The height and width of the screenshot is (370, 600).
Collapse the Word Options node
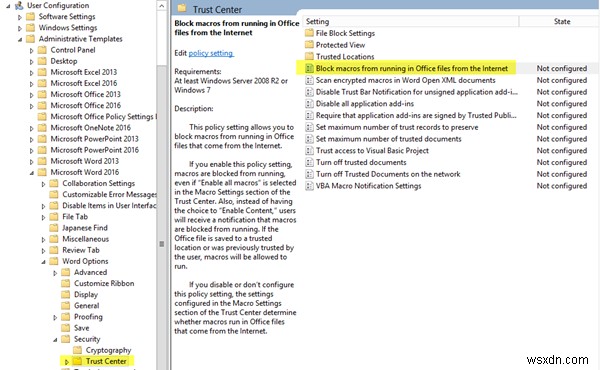pos(44,262)
